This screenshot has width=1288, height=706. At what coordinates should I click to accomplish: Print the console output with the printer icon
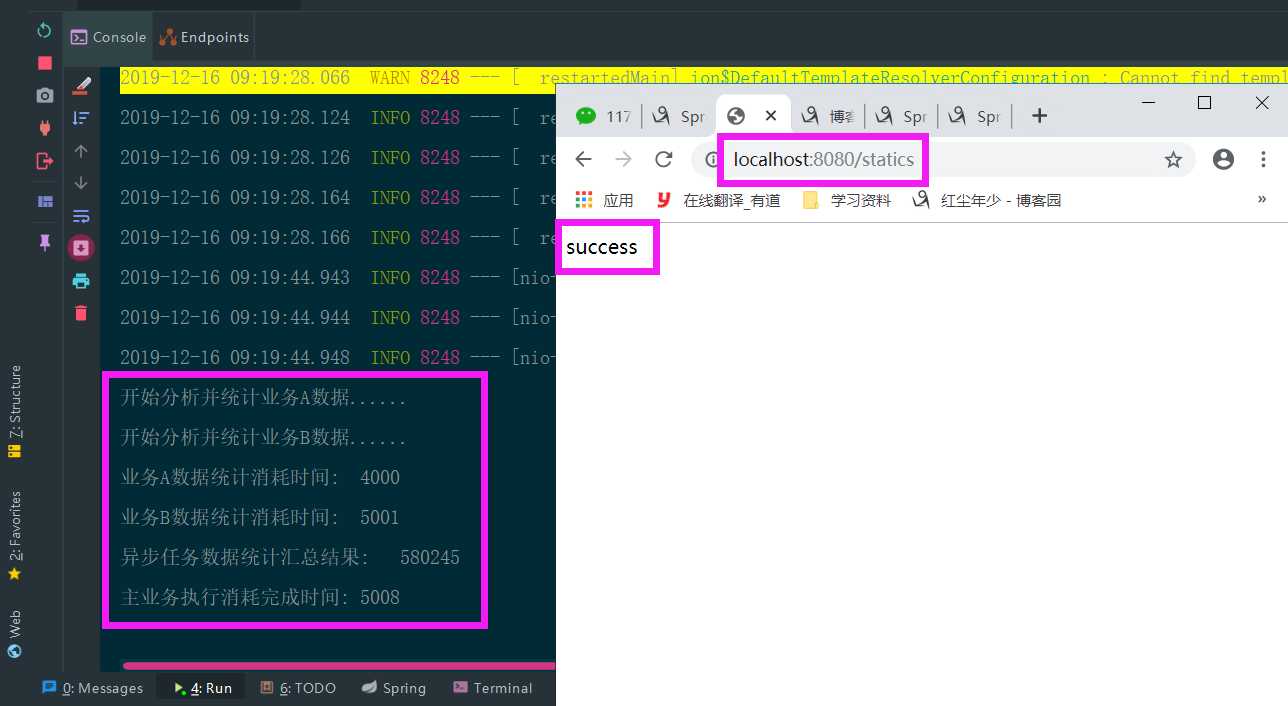click(x=81, y=281)
